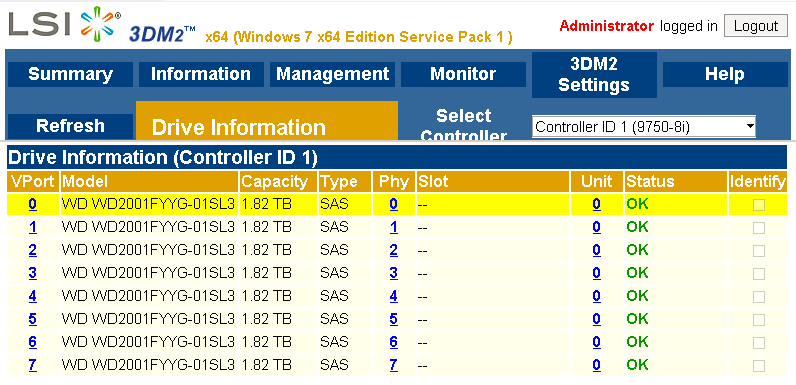
Task: Toggle the Identify checkbox in VPort 7 row
Action: click(758, 366)
